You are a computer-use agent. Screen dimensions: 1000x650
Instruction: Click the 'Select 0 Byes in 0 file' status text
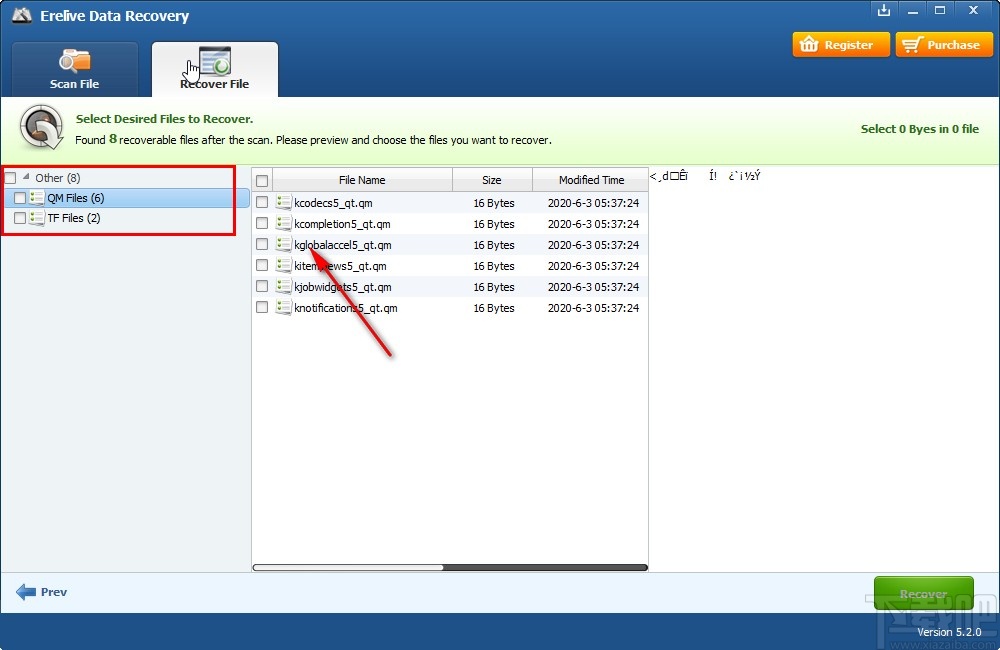920,129
